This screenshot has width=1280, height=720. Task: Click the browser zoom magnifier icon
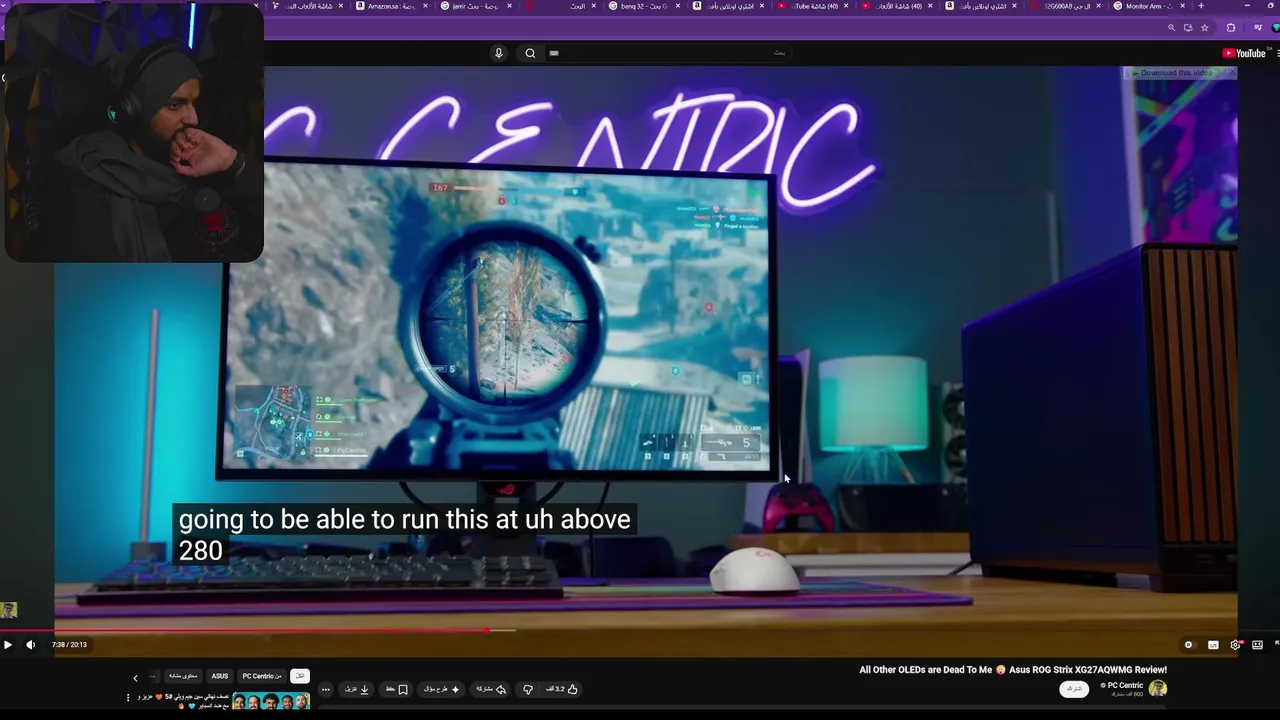click(x=1171, y=28)
